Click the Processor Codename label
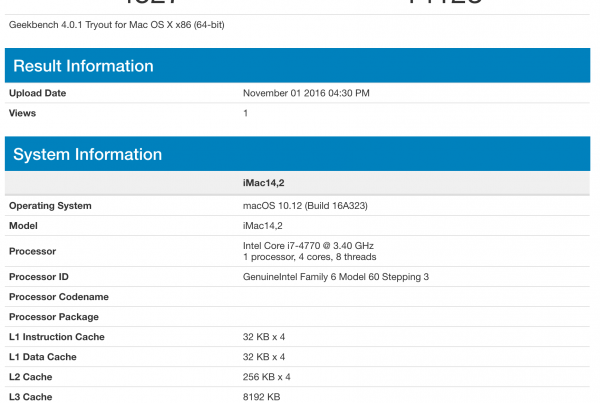 tap(59, 297)
